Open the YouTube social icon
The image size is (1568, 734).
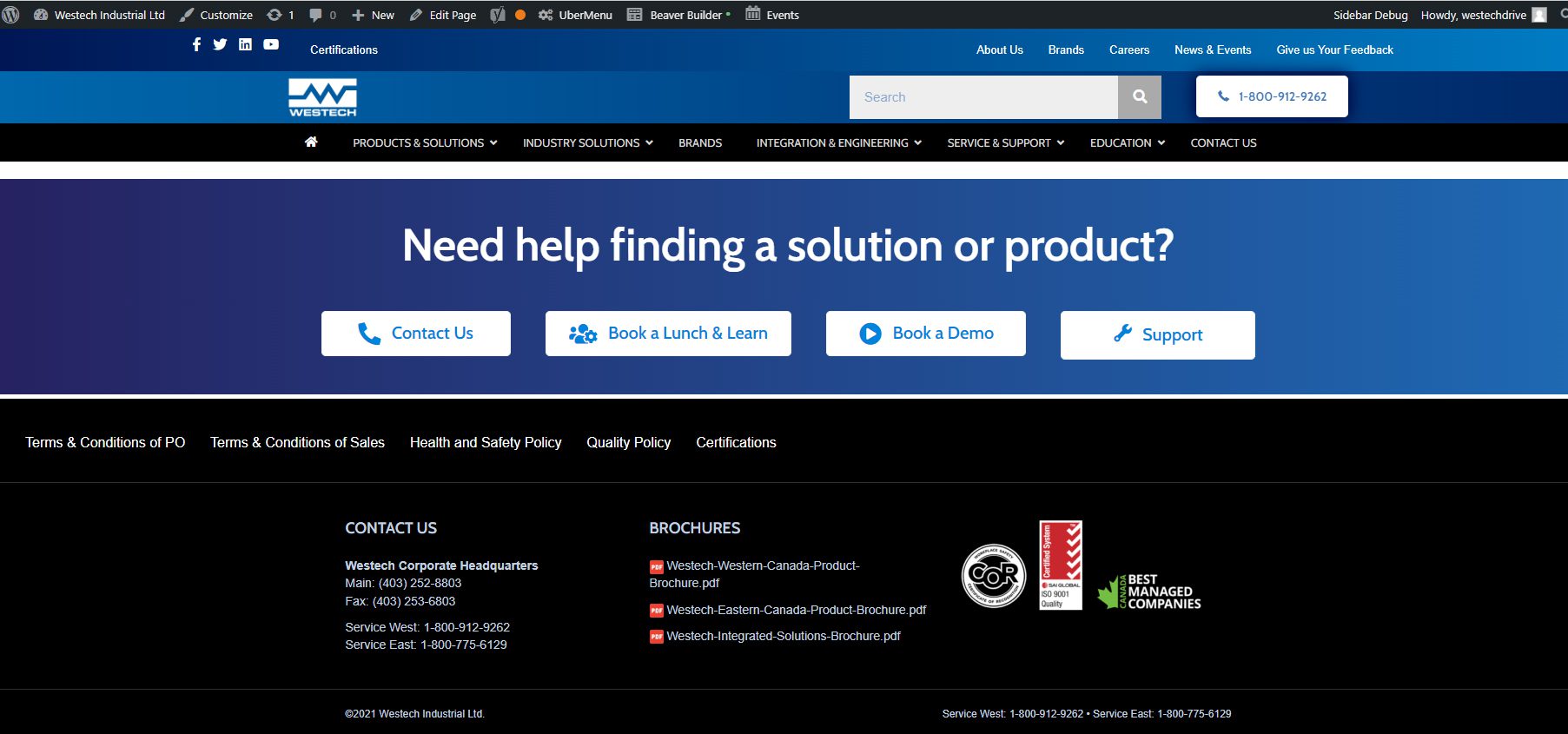[x=271, y=44]
